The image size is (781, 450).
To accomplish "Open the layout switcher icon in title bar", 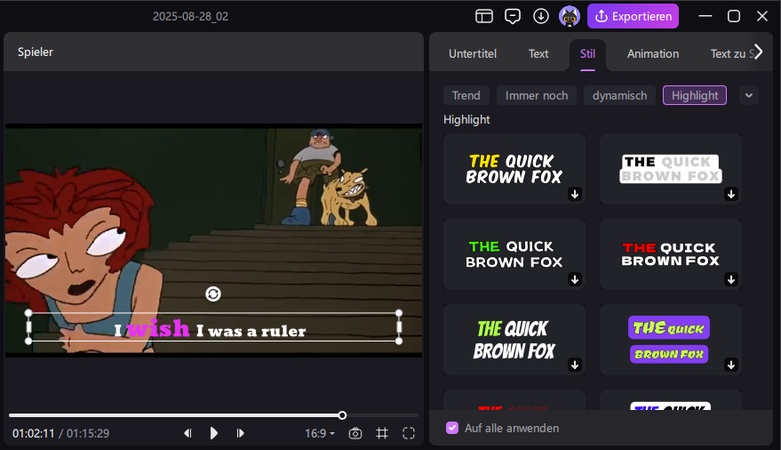I will (x=484, y=16).
